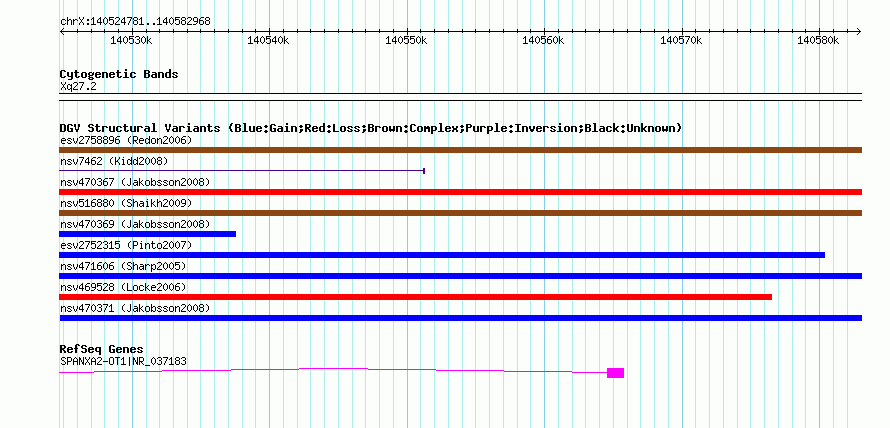Click the 140570k ruler tick label
The width and height of the screenshot is (890, 428).
click(x=681, y=41)
